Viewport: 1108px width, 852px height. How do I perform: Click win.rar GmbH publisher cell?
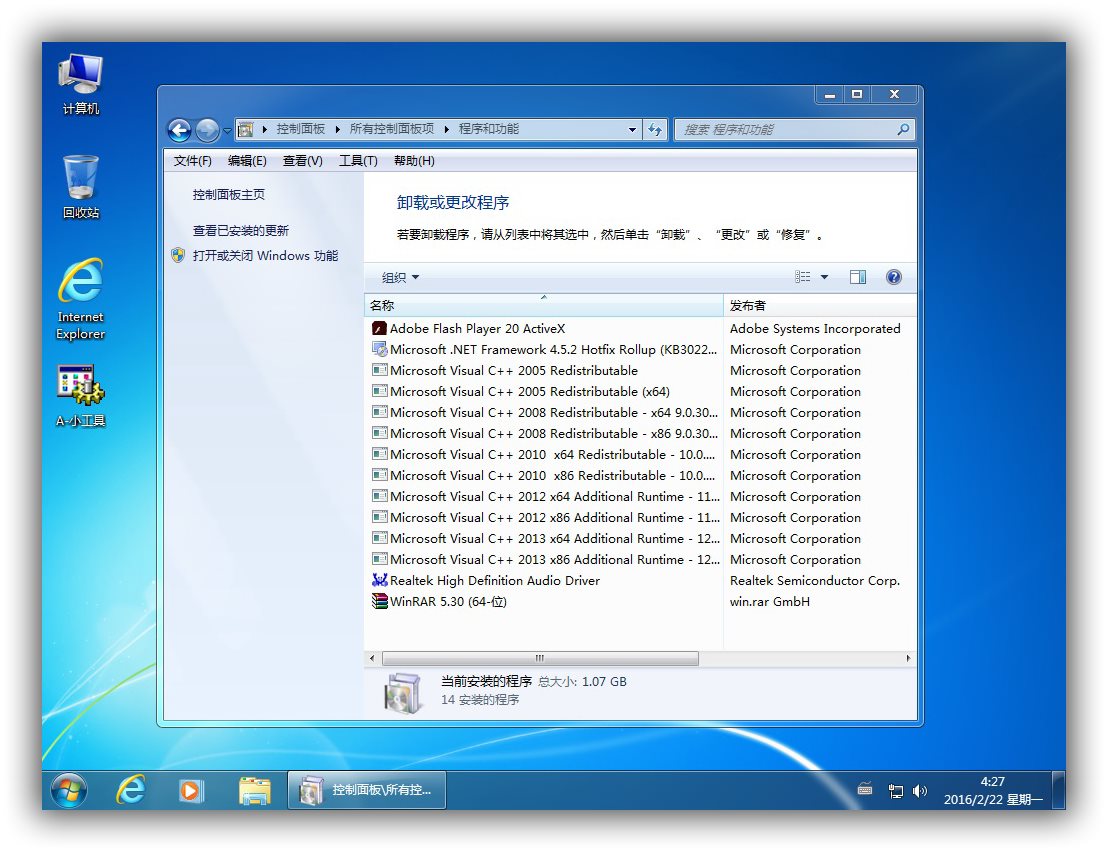tap(770, 602)
